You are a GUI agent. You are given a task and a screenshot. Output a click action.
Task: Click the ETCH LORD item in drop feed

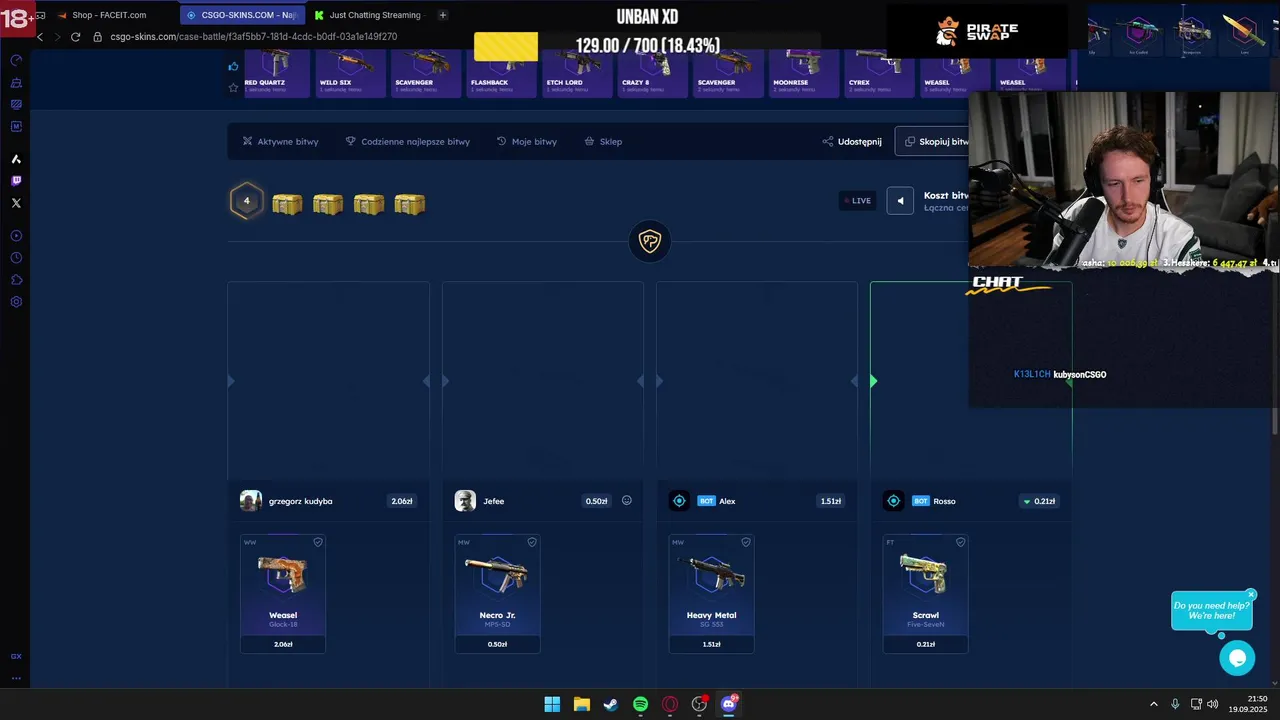tap(577, 72)
